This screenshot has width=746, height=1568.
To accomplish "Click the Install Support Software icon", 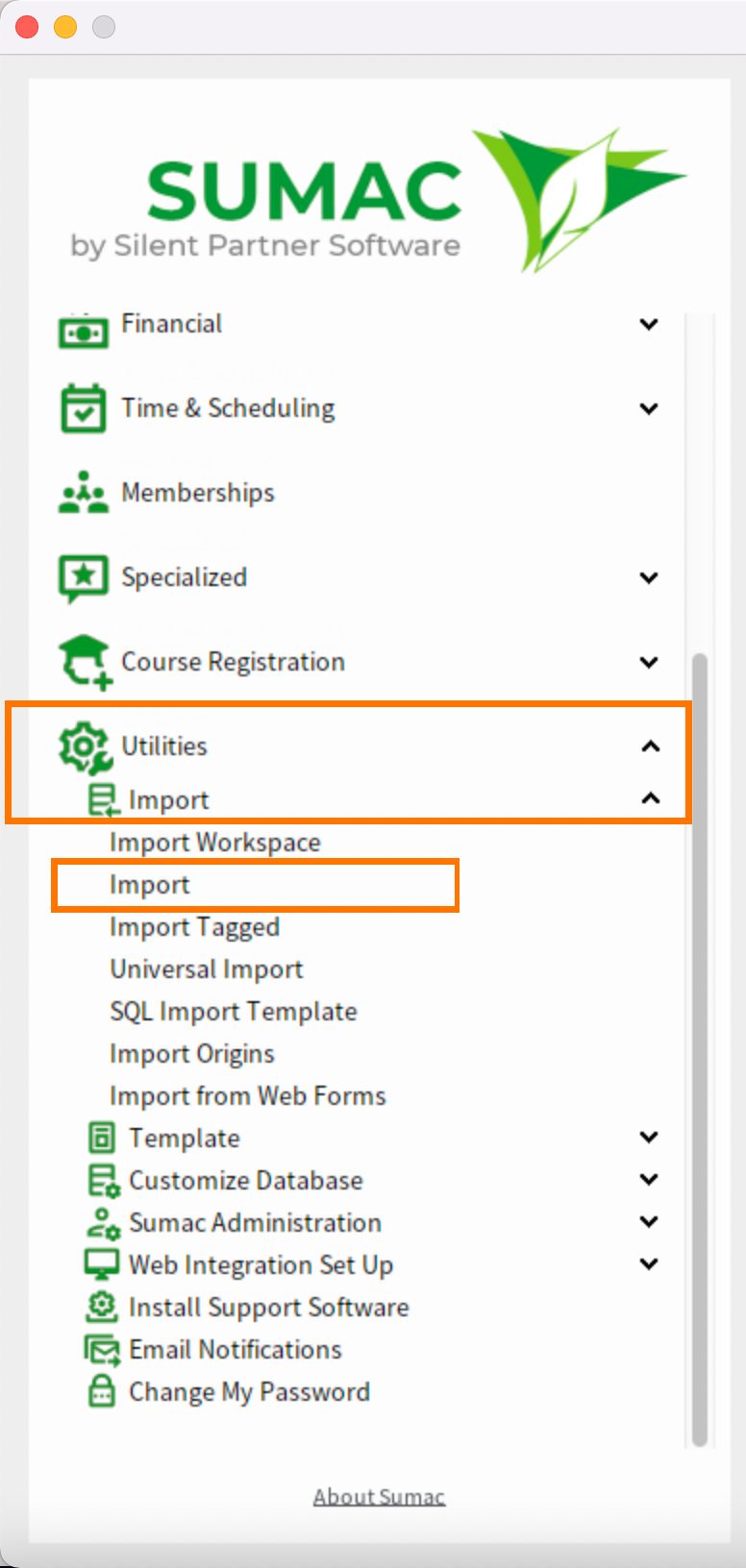I will [102, 1307].
